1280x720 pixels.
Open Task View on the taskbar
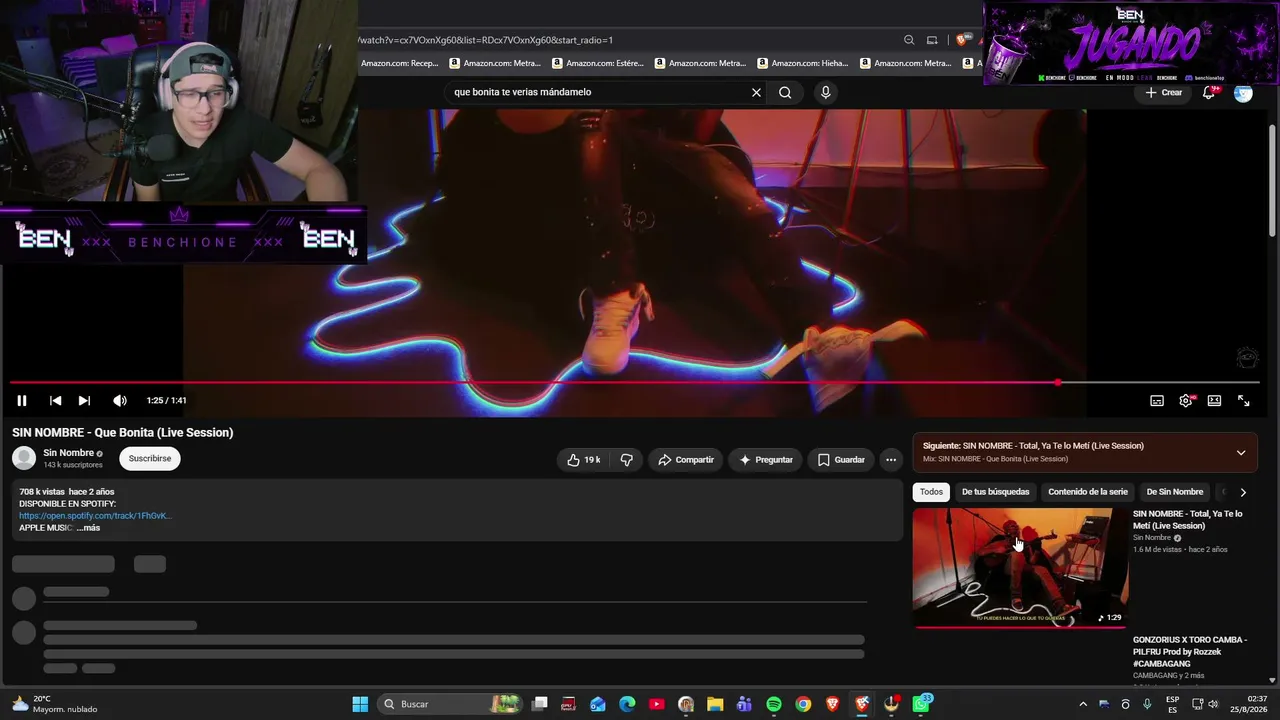tap(540, 704)
